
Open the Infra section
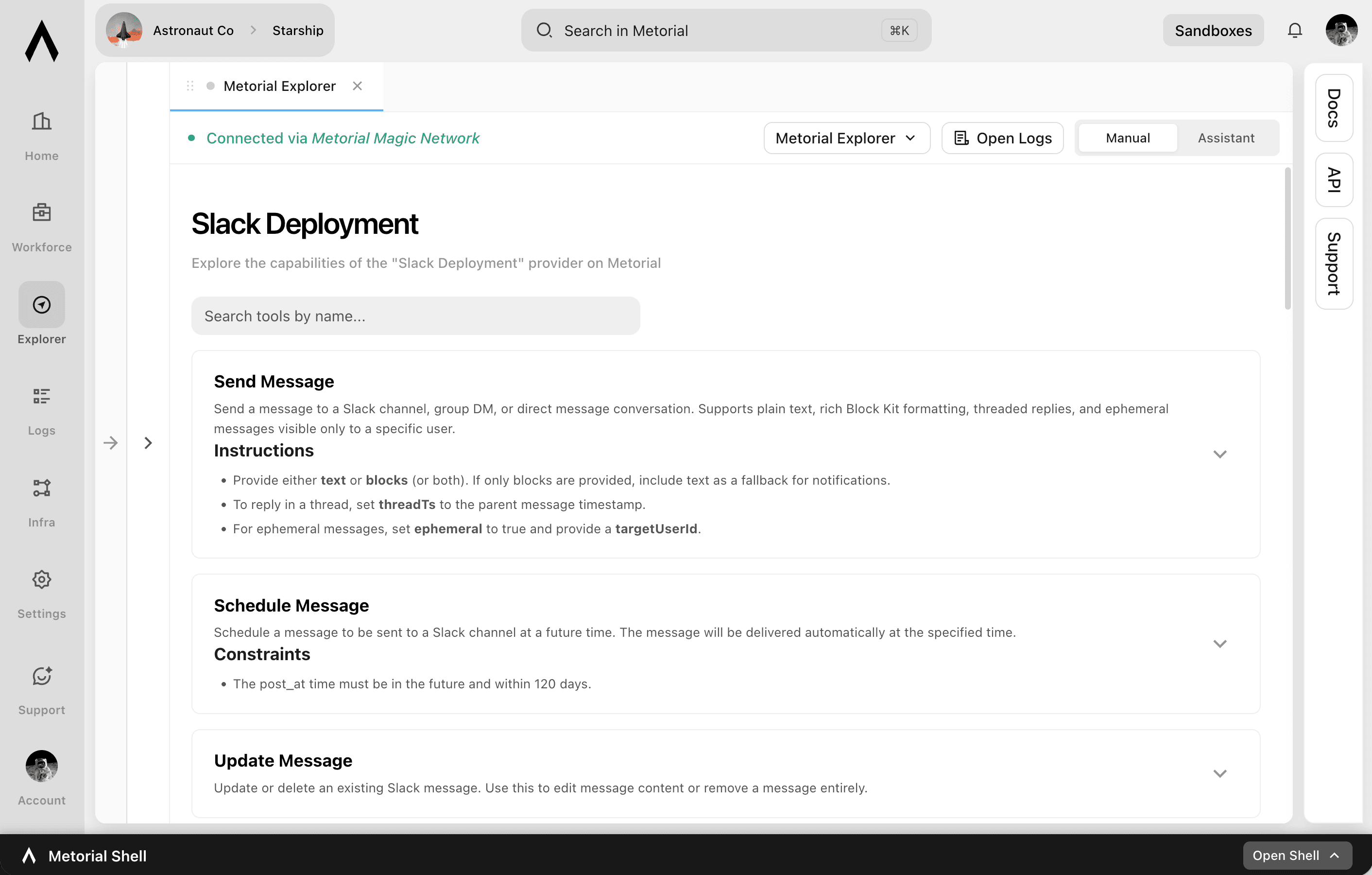(x=42, y=502)
